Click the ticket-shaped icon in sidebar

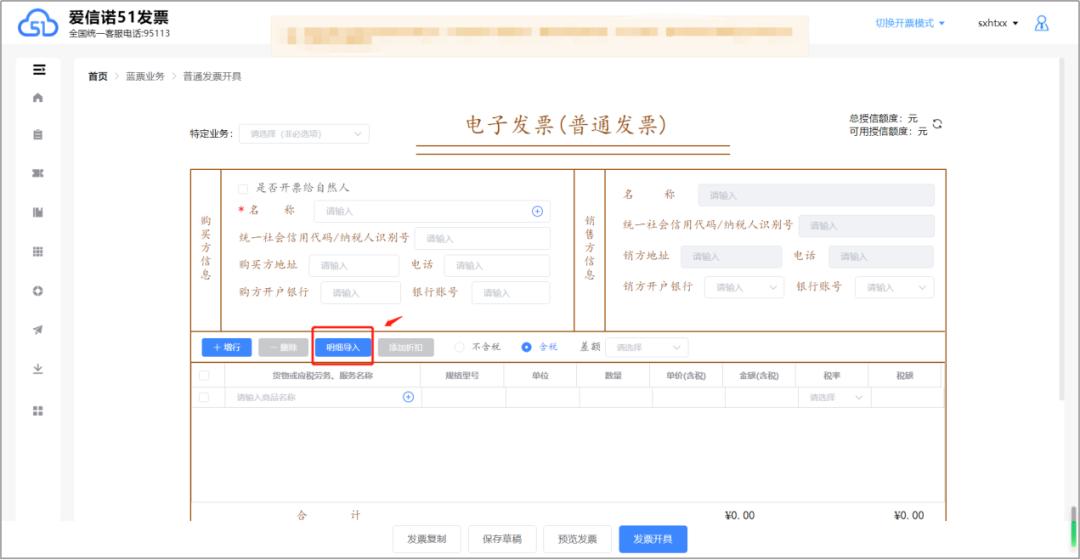click(38, 173)
